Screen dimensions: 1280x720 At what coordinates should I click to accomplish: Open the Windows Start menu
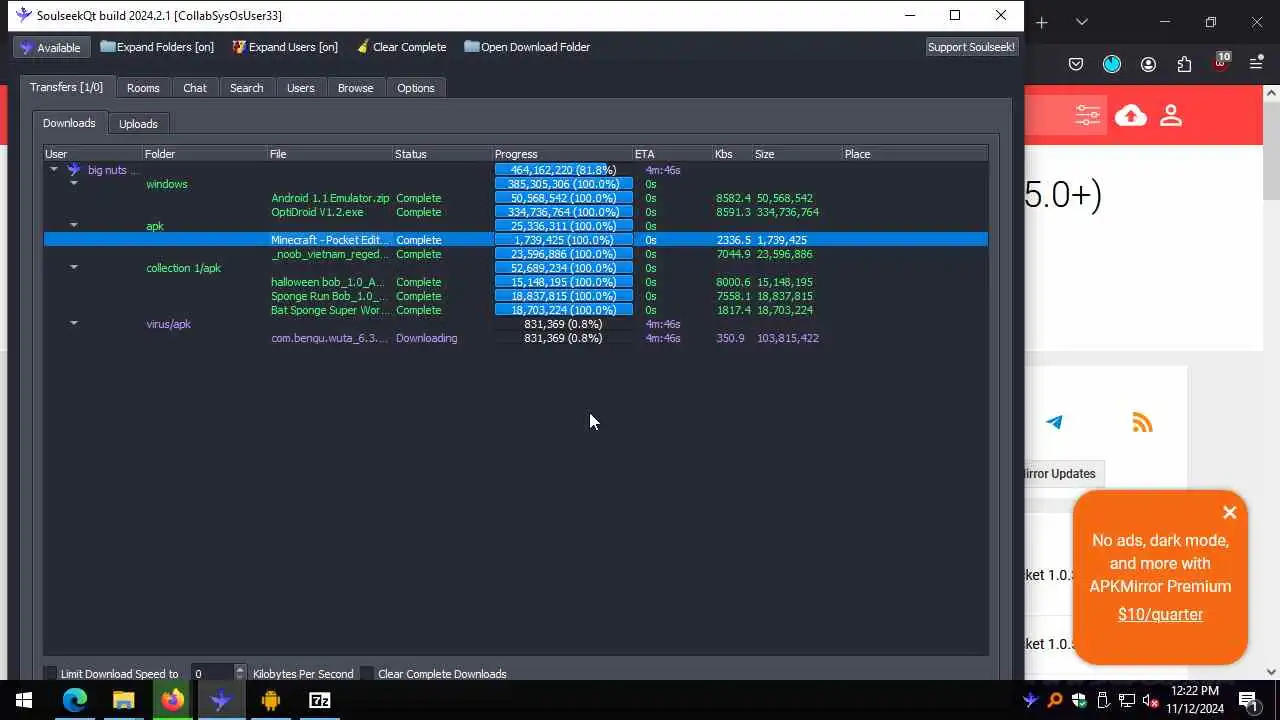click(24, 700)
